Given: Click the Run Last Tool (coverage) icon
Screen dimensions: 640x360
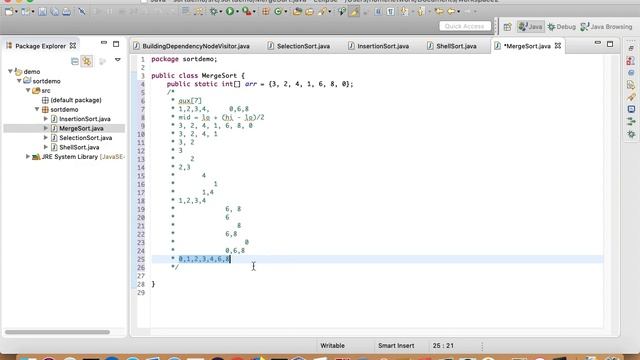Looking at the screenshot, I should pyautogui.click(x=247, y=11).
